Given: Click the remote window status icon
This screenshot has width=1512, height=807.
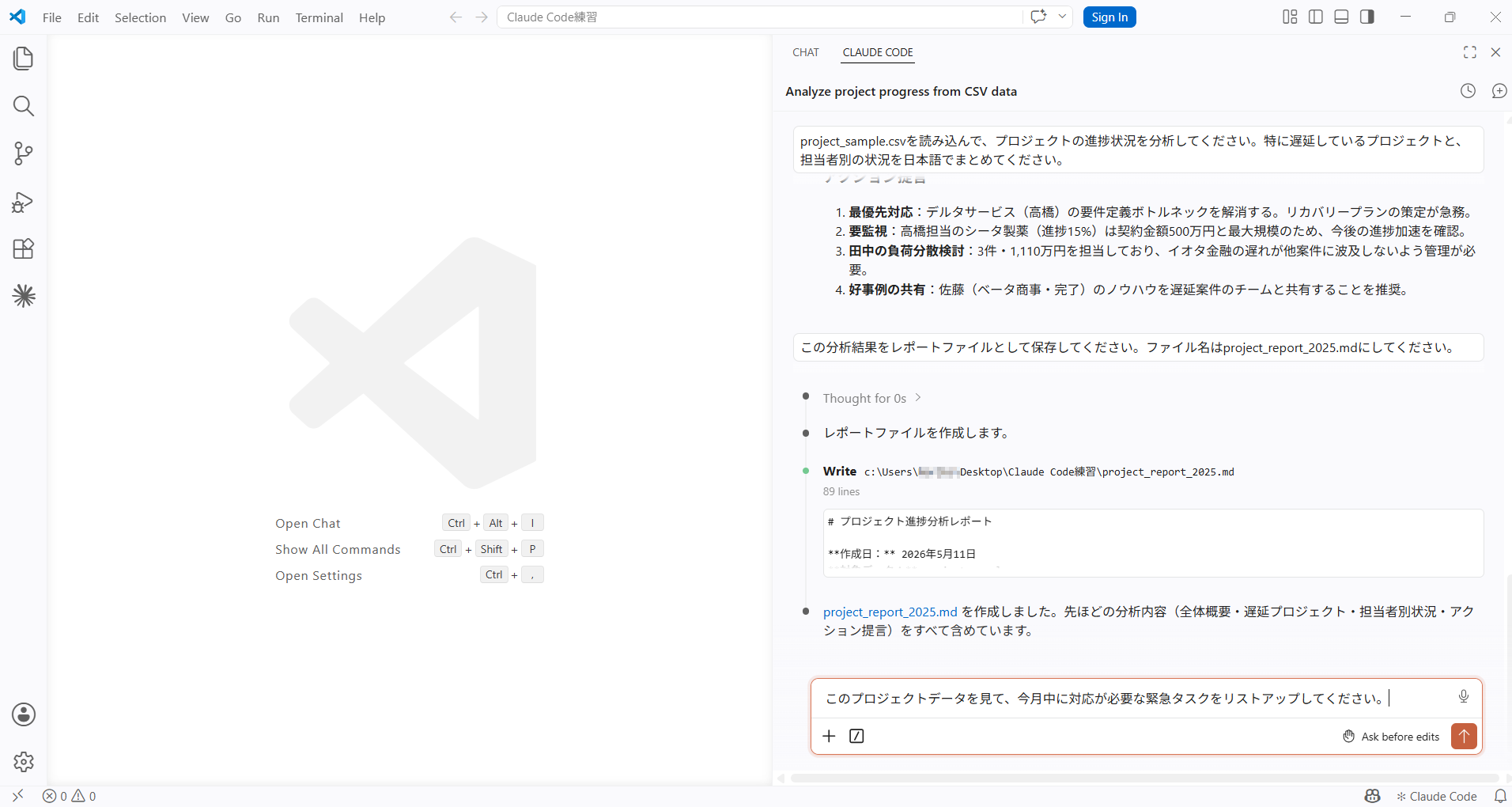Looking at the screenshot, I should point(17,796).
